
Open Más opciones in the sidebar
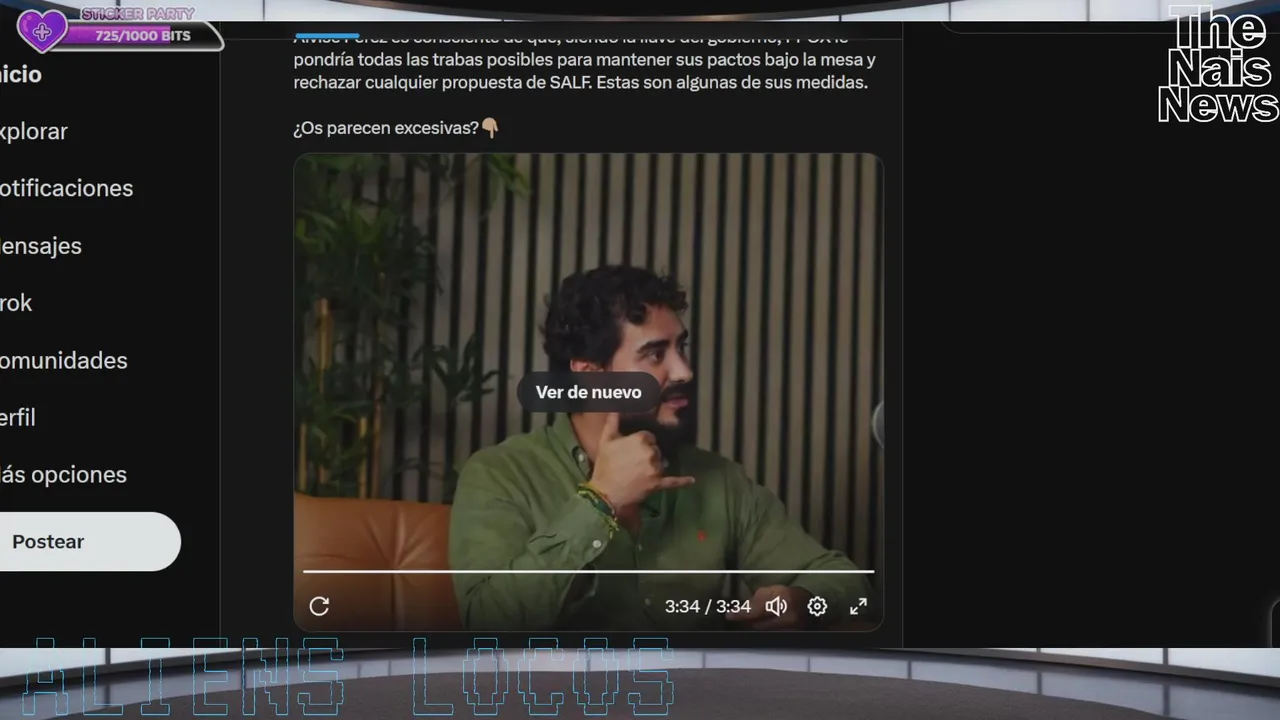pyautogui.click(x=63, y=474)
